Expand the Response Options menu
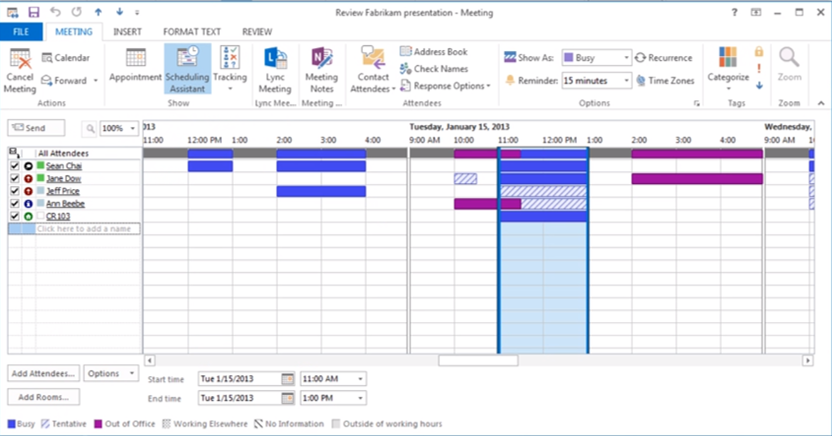This screenshot has height=436, width=832. (445, 85)
